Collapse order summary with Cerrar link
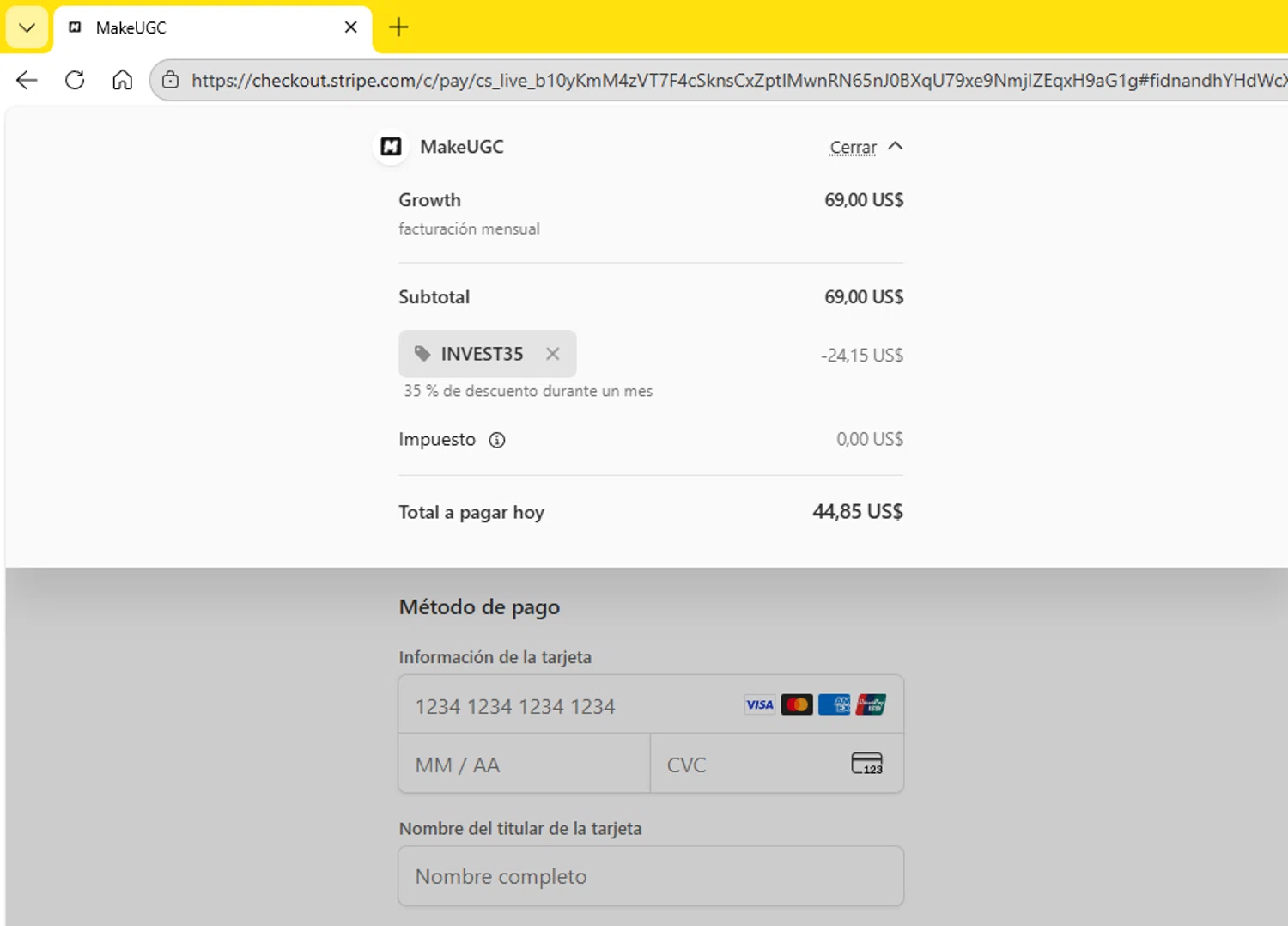This screenshot has height=926, width=1288. coord(853,148)
